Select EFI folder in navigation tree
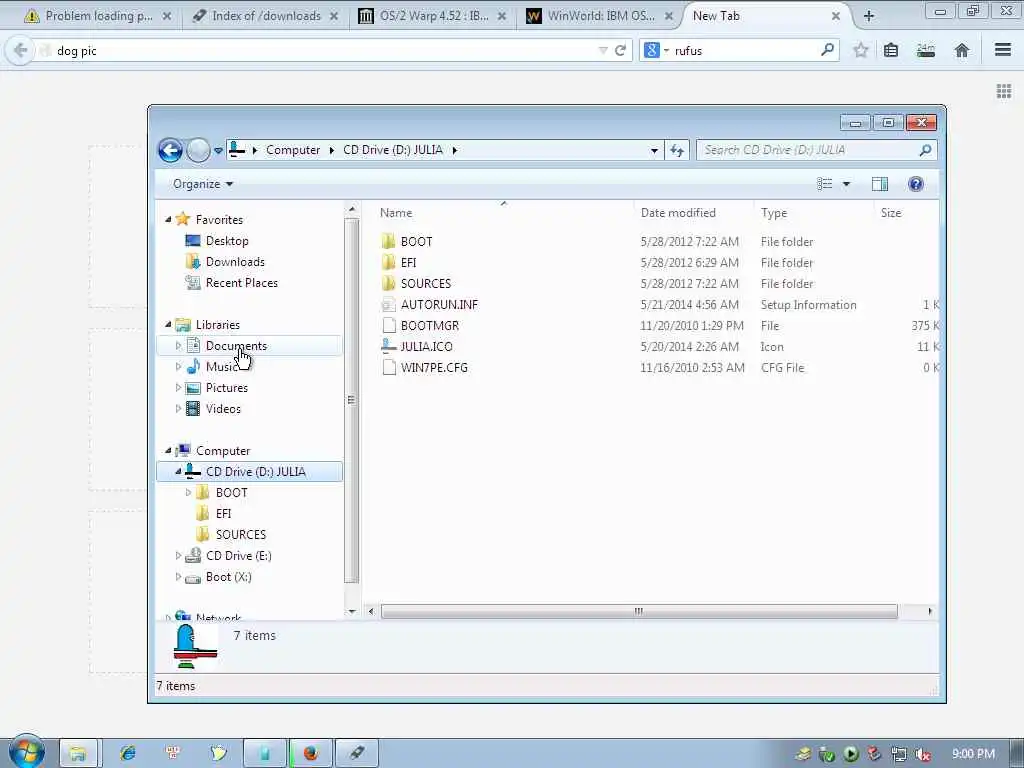Screen dimensions: 1024x768 pos(223,514)
